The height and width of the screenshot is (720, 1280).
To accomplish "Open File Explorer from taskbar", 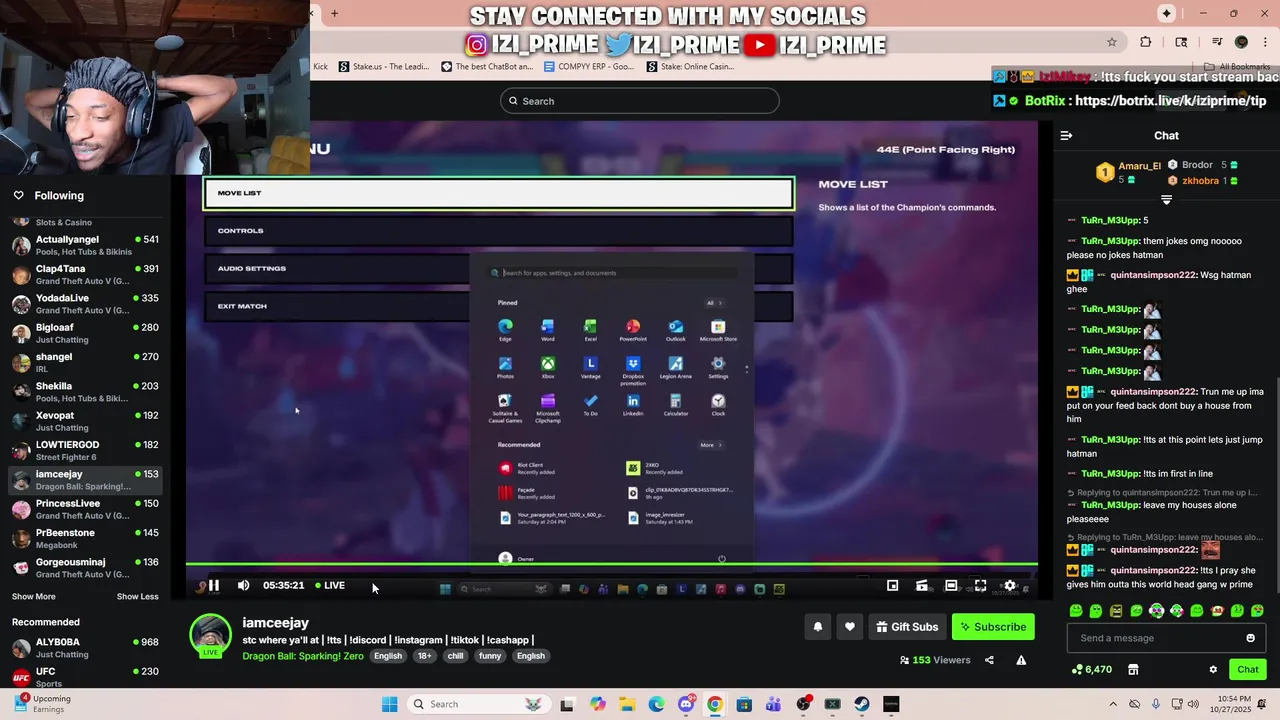I will [x=627, y=704].
